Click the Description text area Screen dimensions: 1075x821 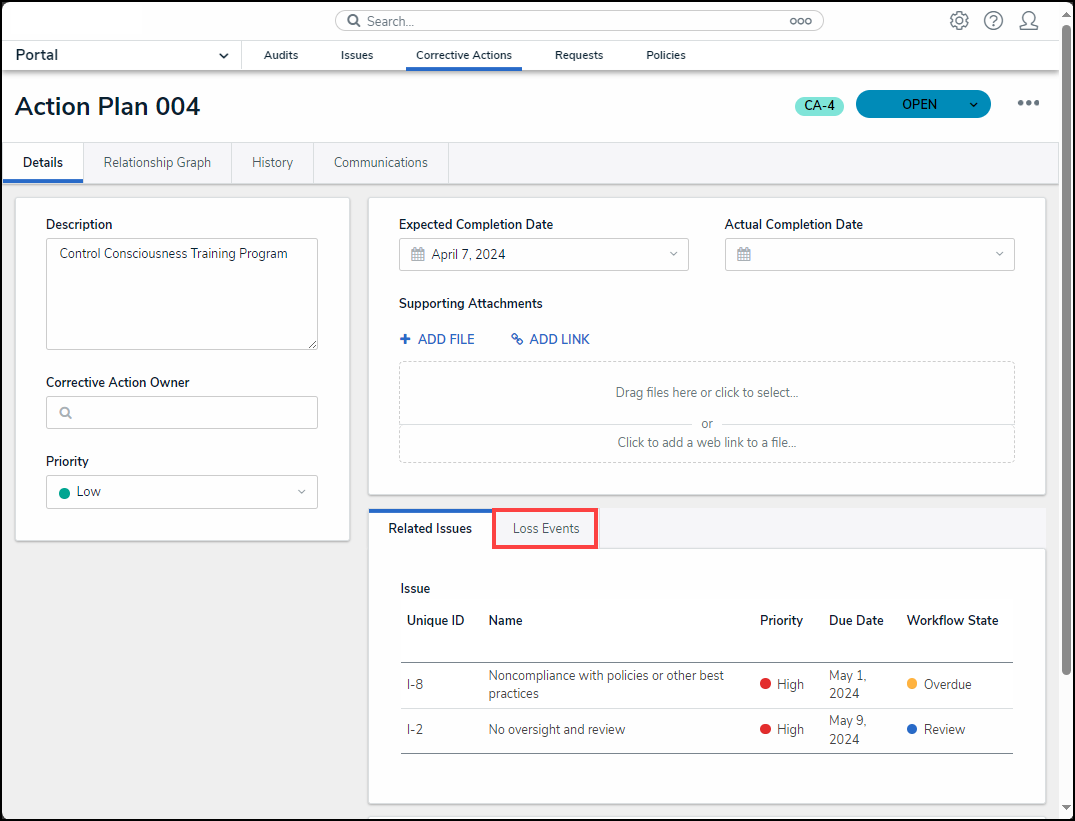(182, 294)
